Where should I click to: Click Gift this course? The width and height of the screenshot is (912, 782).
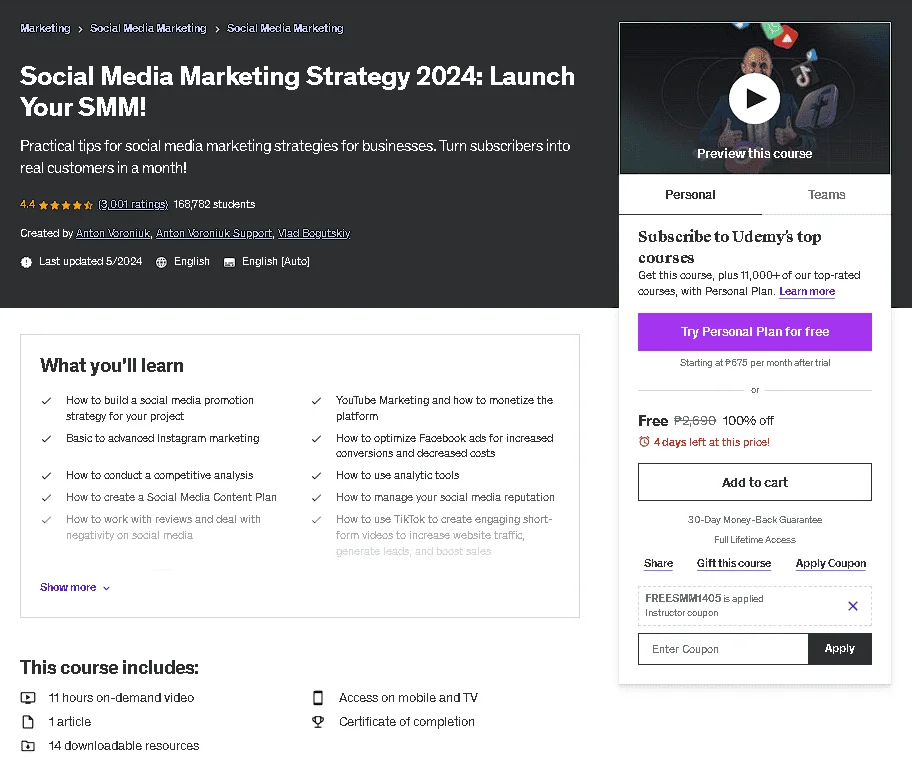pos(734,563)
